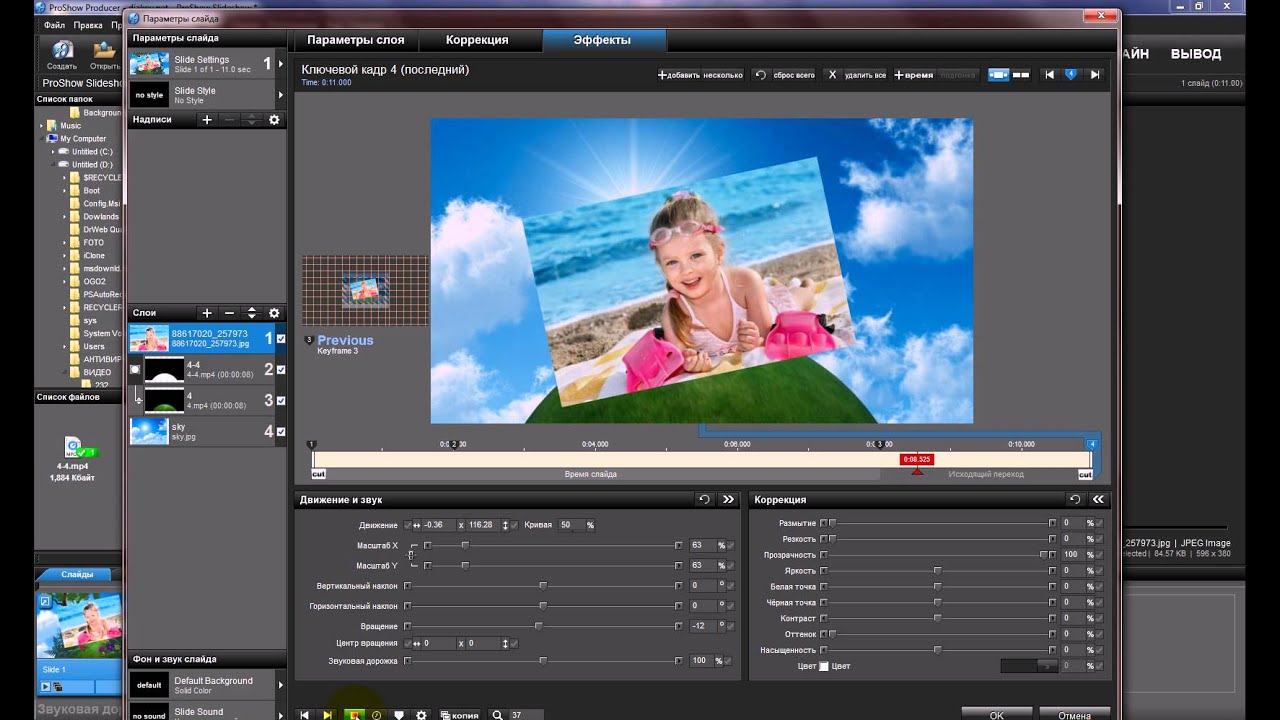Image resolution: width=1280 pixels, height=720 pixels.
Task: Open ВЫВОД workspace tab in ProShow window
Action: pos(1196,54)
